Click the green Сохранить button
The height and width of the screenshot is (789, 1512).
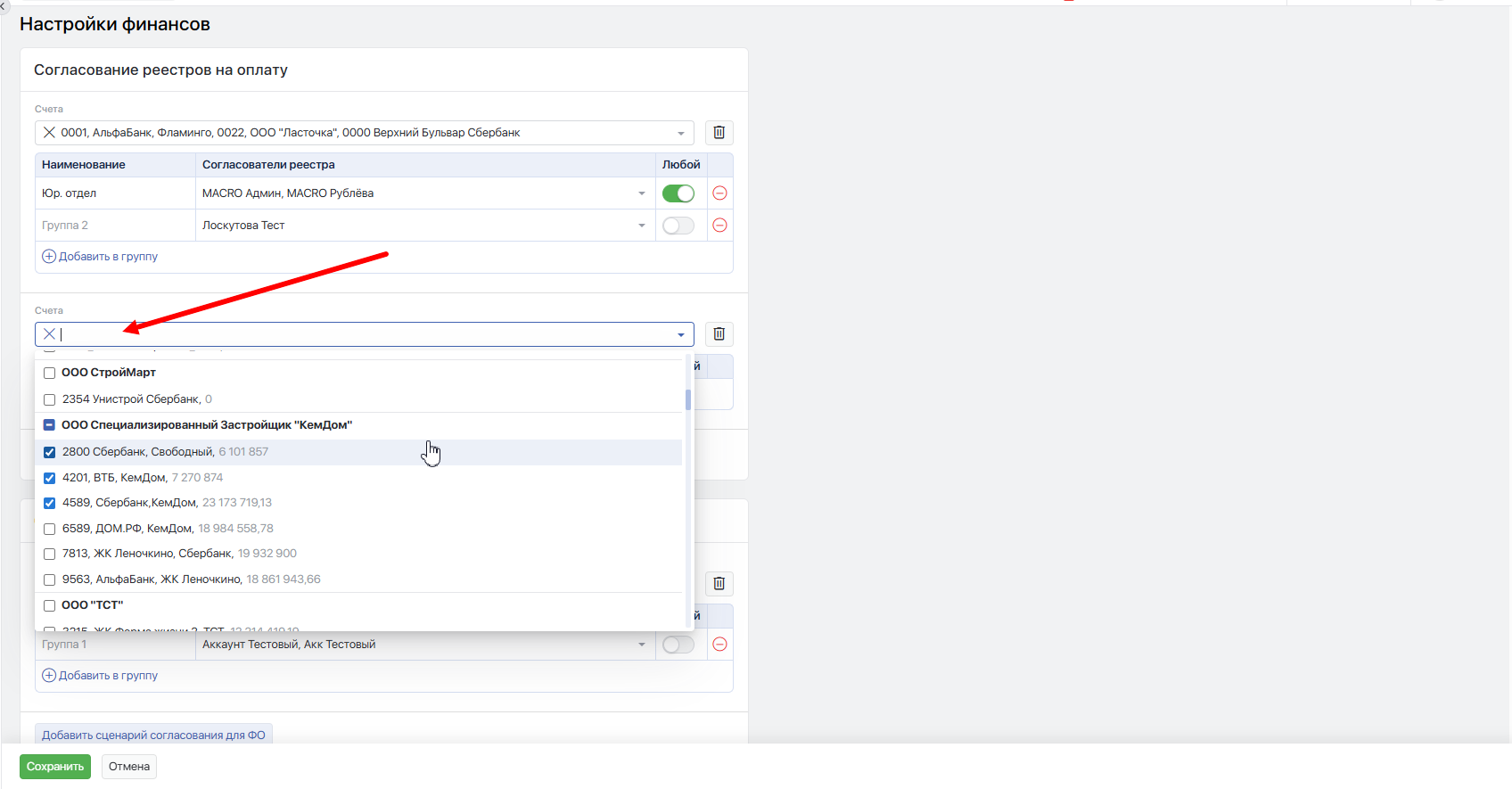55,767
